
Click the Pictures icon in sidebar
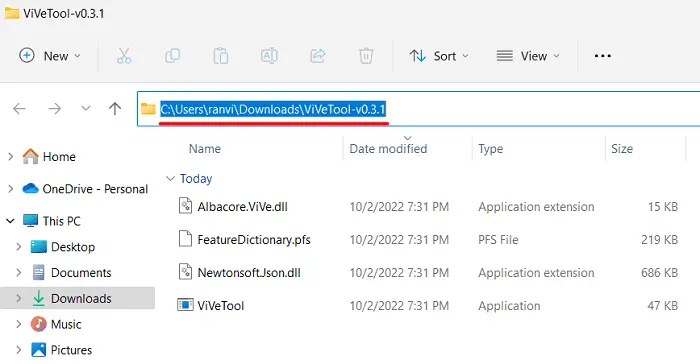38,350
